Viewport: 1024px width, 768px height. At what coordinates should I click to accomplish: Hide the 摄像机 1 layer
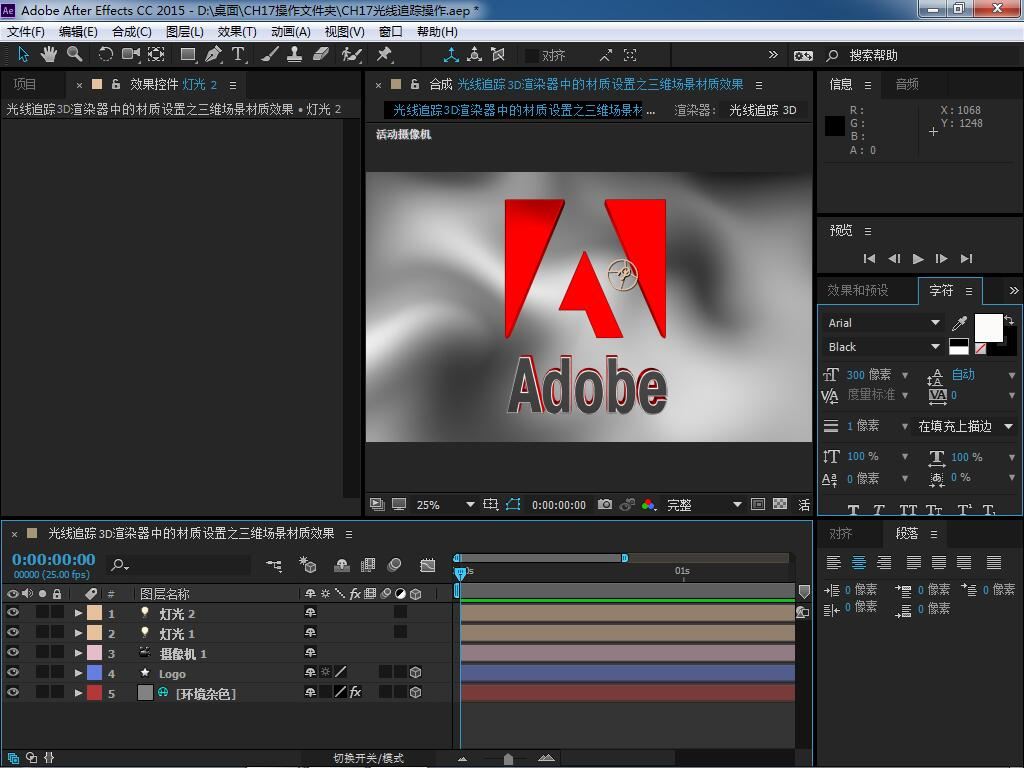click(x=12, y=652)
